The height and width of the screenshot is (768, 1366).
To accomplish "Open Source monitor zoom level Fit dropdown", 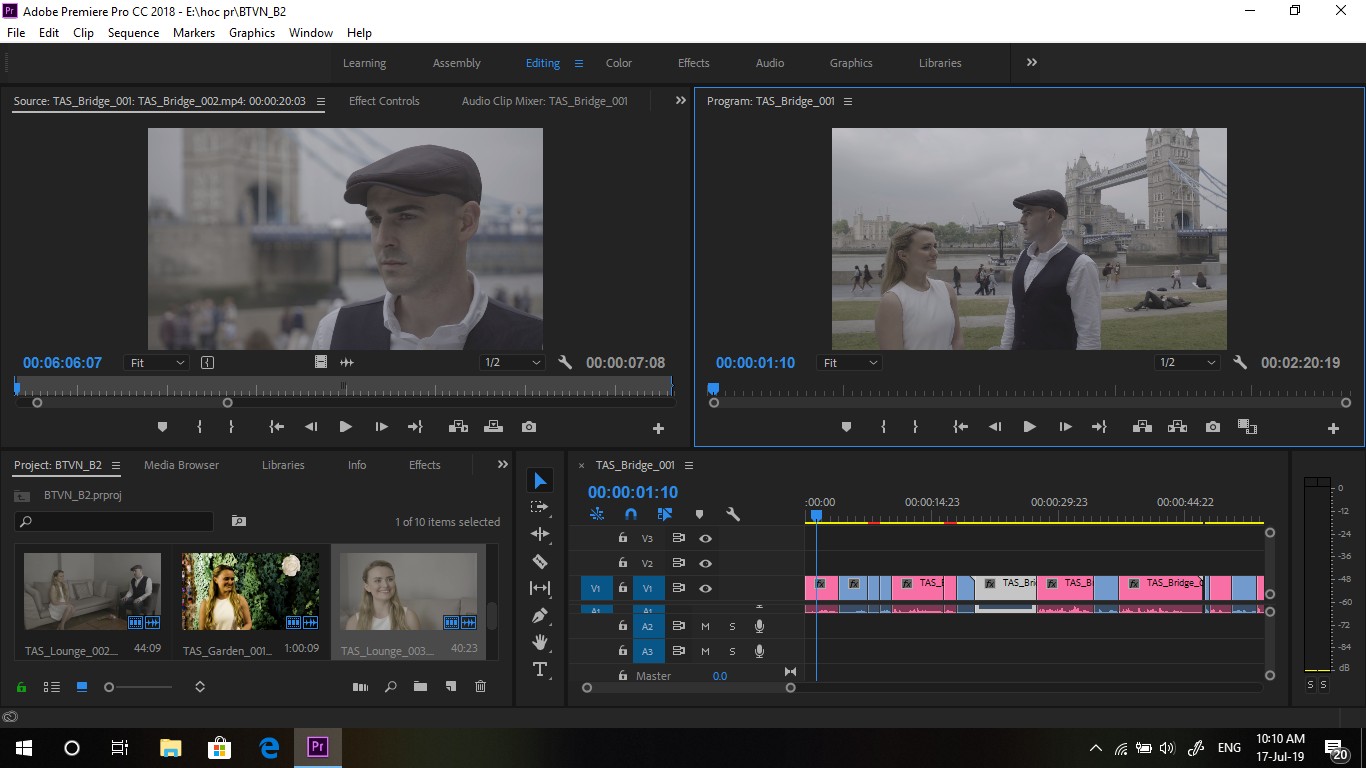I will point(157,363).
